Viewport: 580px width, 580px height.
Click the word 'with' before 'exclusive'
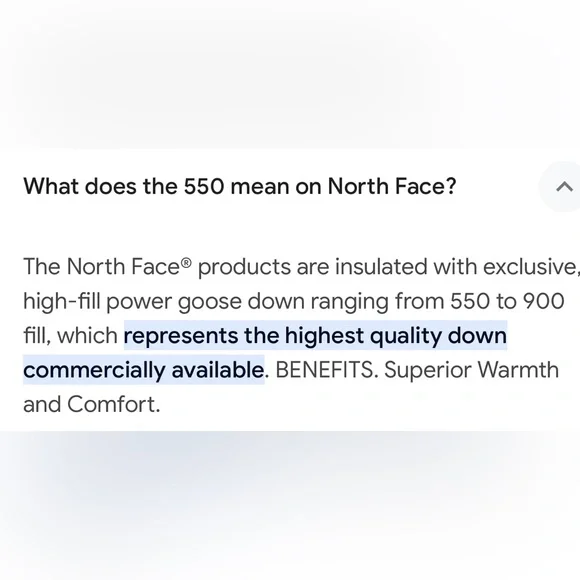click(x=455, y=267)
